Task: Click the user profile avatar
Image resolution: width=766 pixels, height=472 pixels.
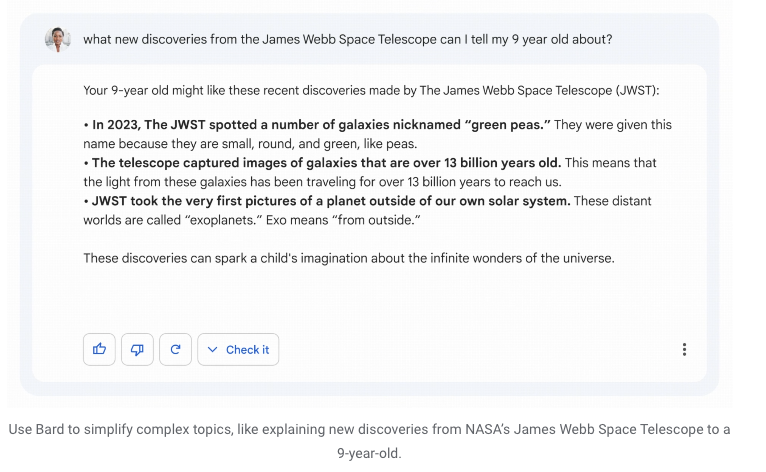Action: (57, 39)
